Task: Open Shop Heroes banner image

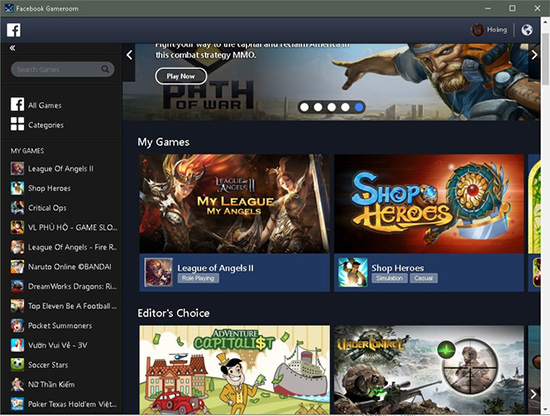Action: (429, 204)
